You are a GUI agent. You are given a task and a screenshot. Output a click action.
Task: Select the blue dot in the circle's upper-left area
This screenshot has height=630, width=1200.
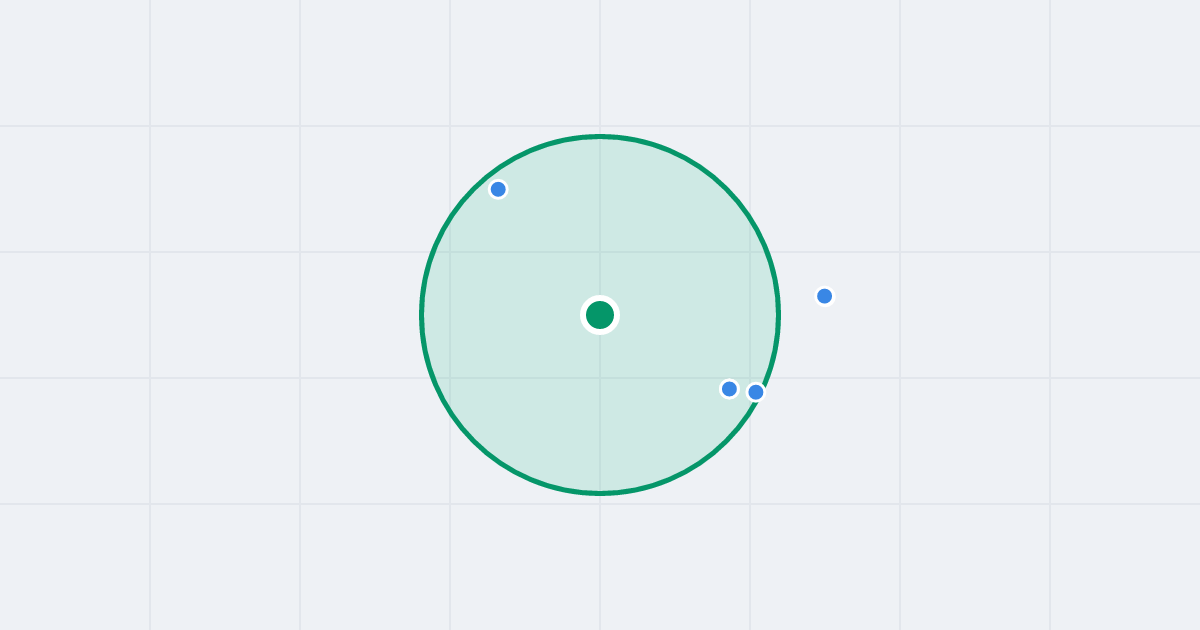498,189
